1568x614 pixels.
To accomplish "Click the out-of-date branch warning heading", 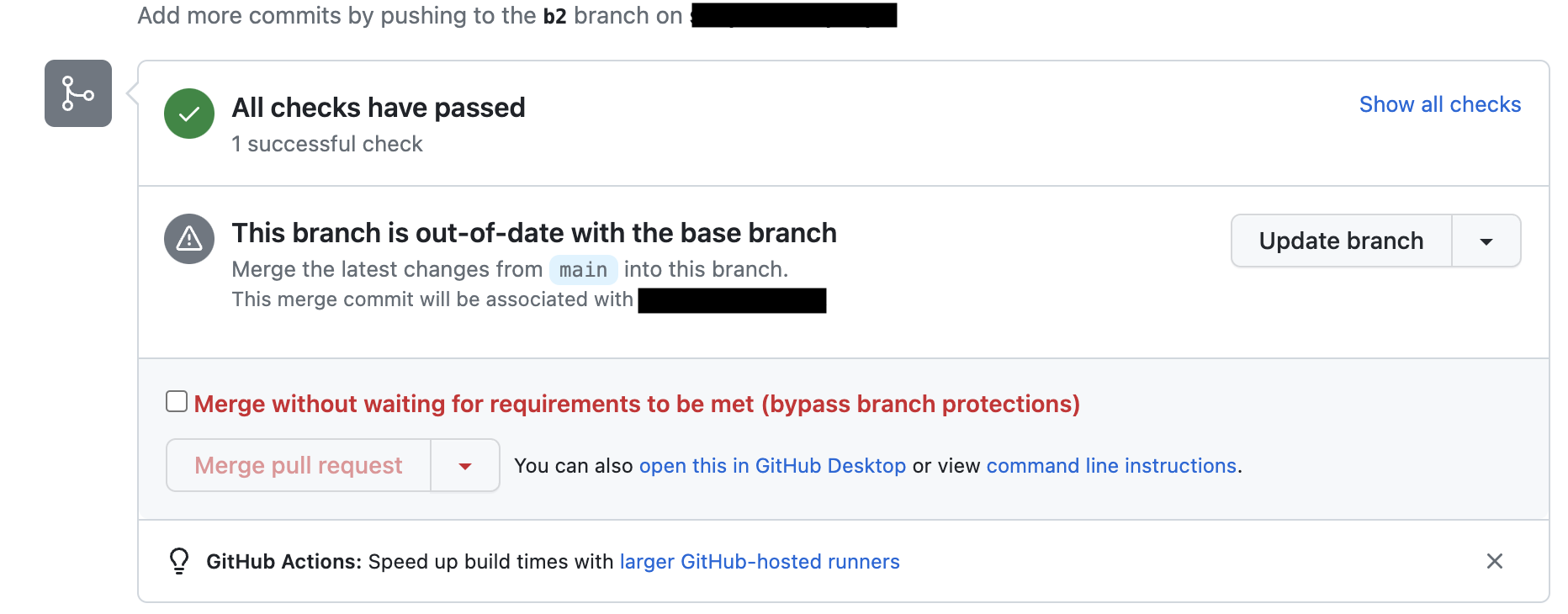I will 533,232.
